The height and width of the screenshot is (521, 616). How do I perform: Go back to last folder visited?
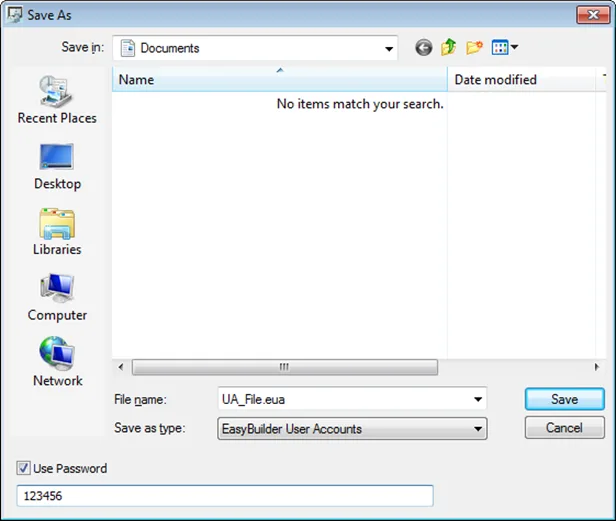tap(424, 48)
